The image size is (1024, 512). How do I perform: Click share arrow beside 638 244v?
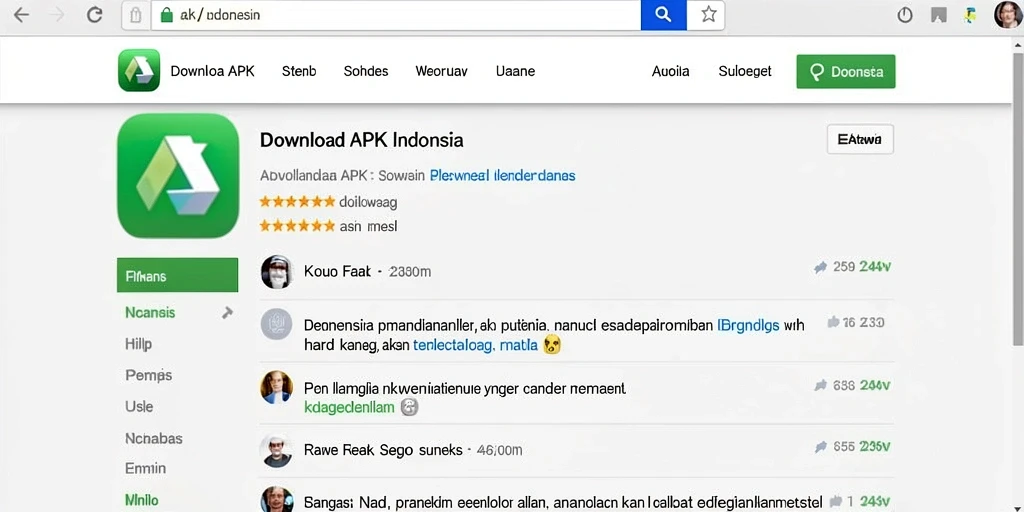tap(821, 385)
